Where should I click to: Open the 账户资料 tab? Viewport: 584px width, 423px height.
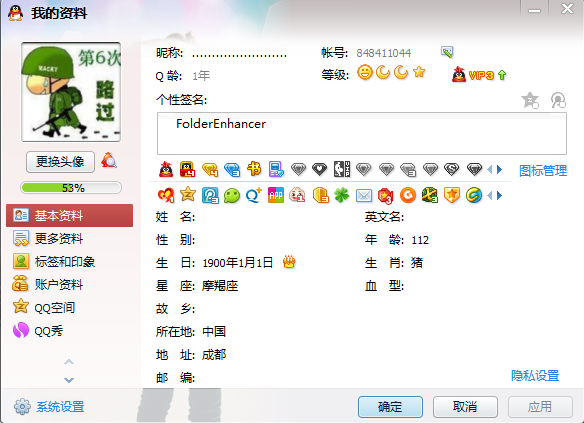[x=69, y=284]
